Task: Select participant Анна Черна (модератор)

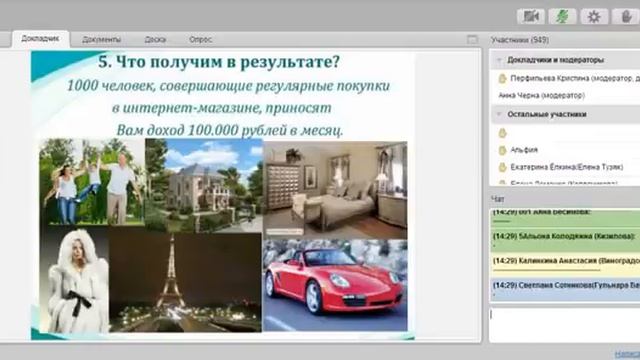Action: (x=542, y=96)
